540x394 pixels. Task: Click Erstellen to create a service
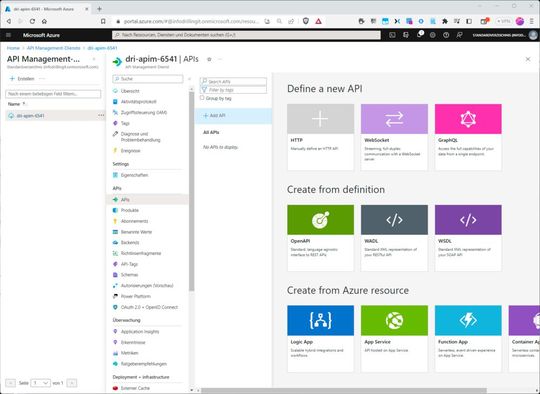pyautogui.click(x=22, y=79)
